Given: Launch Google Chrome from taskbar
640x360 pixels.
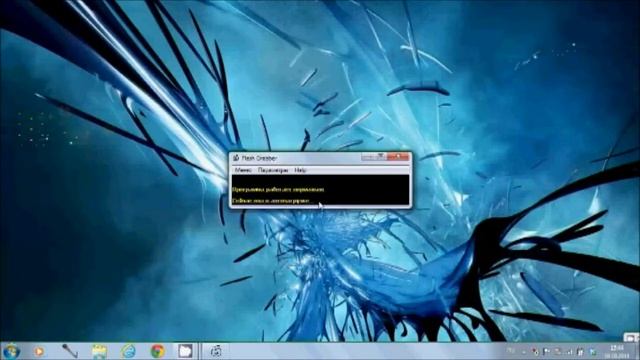Looking at the screenshot, I should tap(158, 351).
